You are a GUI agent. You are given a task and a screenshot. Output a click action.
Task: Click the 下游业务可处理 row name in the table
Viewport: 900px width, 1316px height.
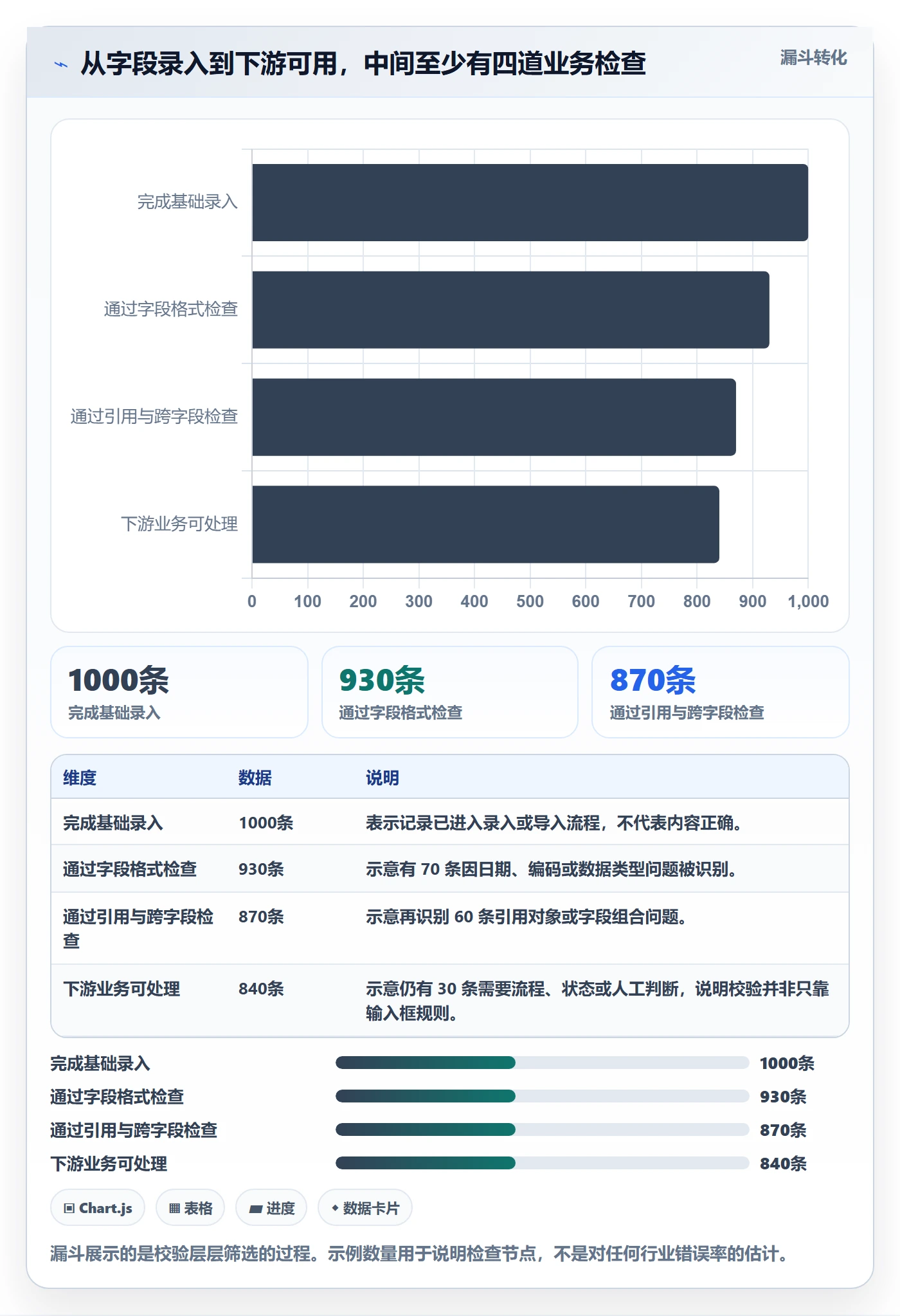coord(122,989)
